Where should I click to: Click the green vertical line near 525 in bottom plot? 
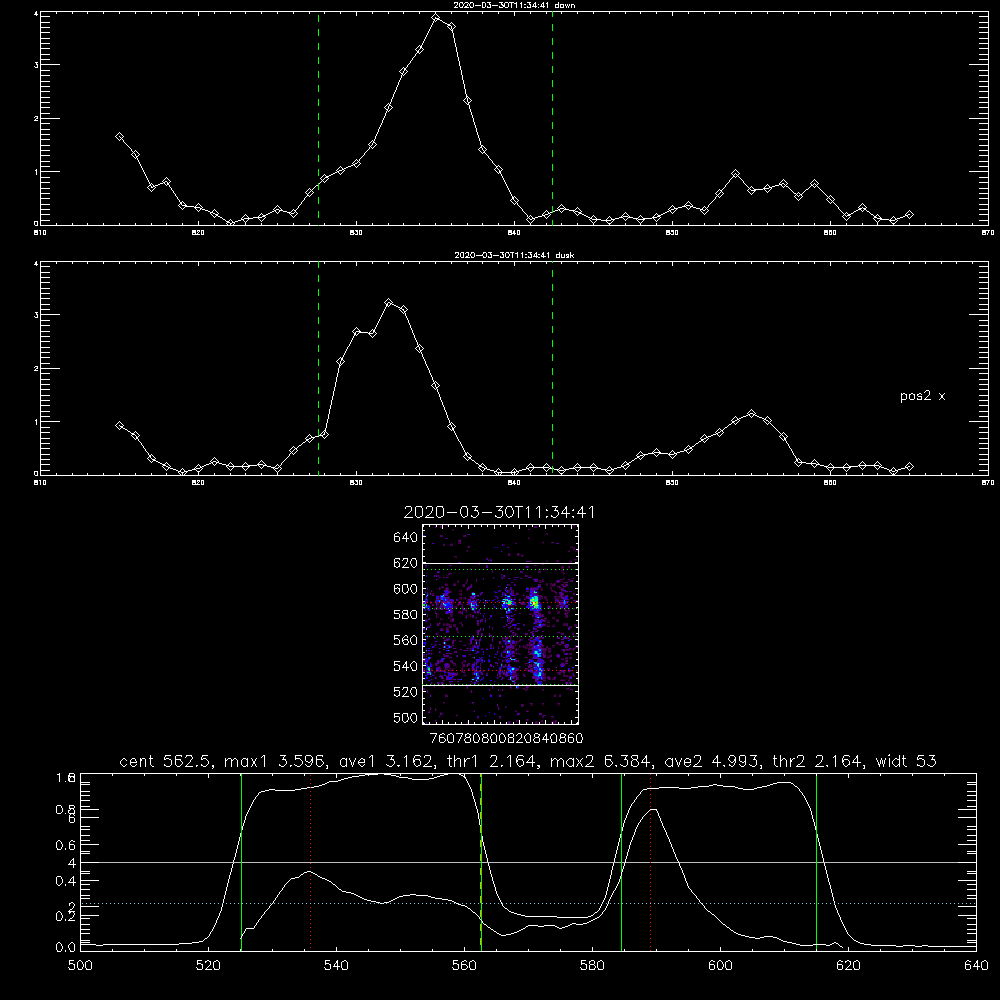241,862
